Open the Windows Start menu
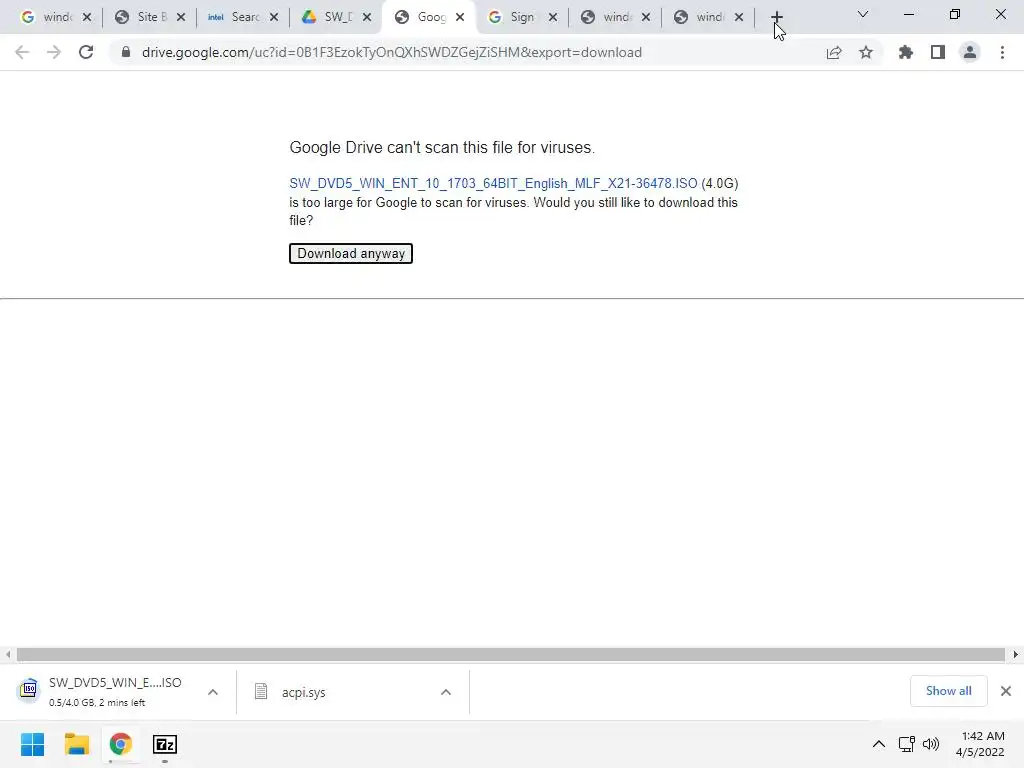Screen dimensions: 1024x768 pyautogui.click(x=32, y=744)
